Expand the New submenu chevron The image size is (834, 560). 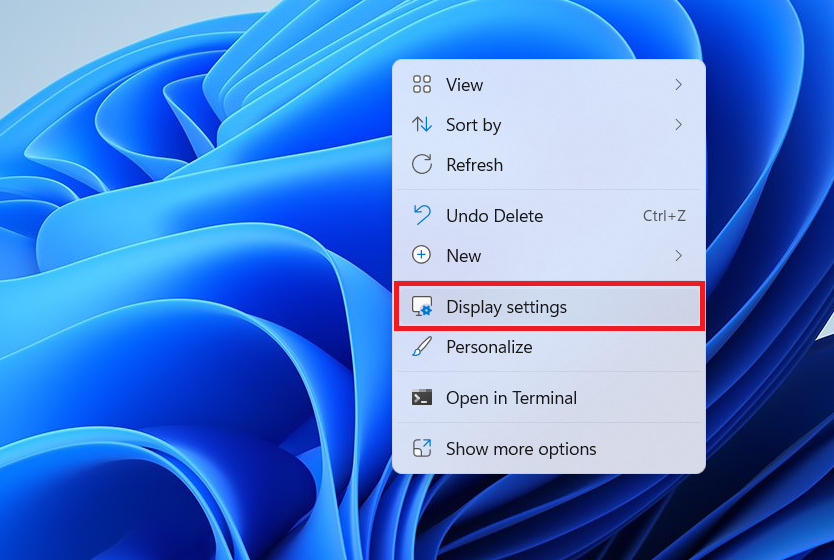click(678, 256)
